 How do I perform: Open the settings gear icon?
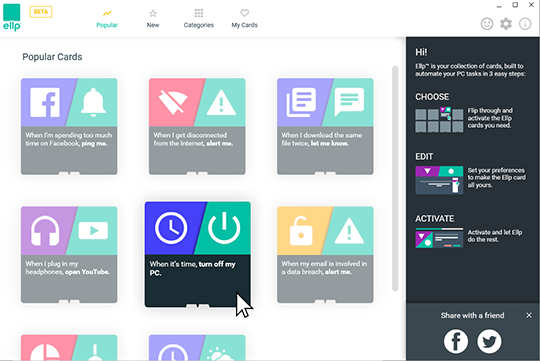tap(506, 24)
